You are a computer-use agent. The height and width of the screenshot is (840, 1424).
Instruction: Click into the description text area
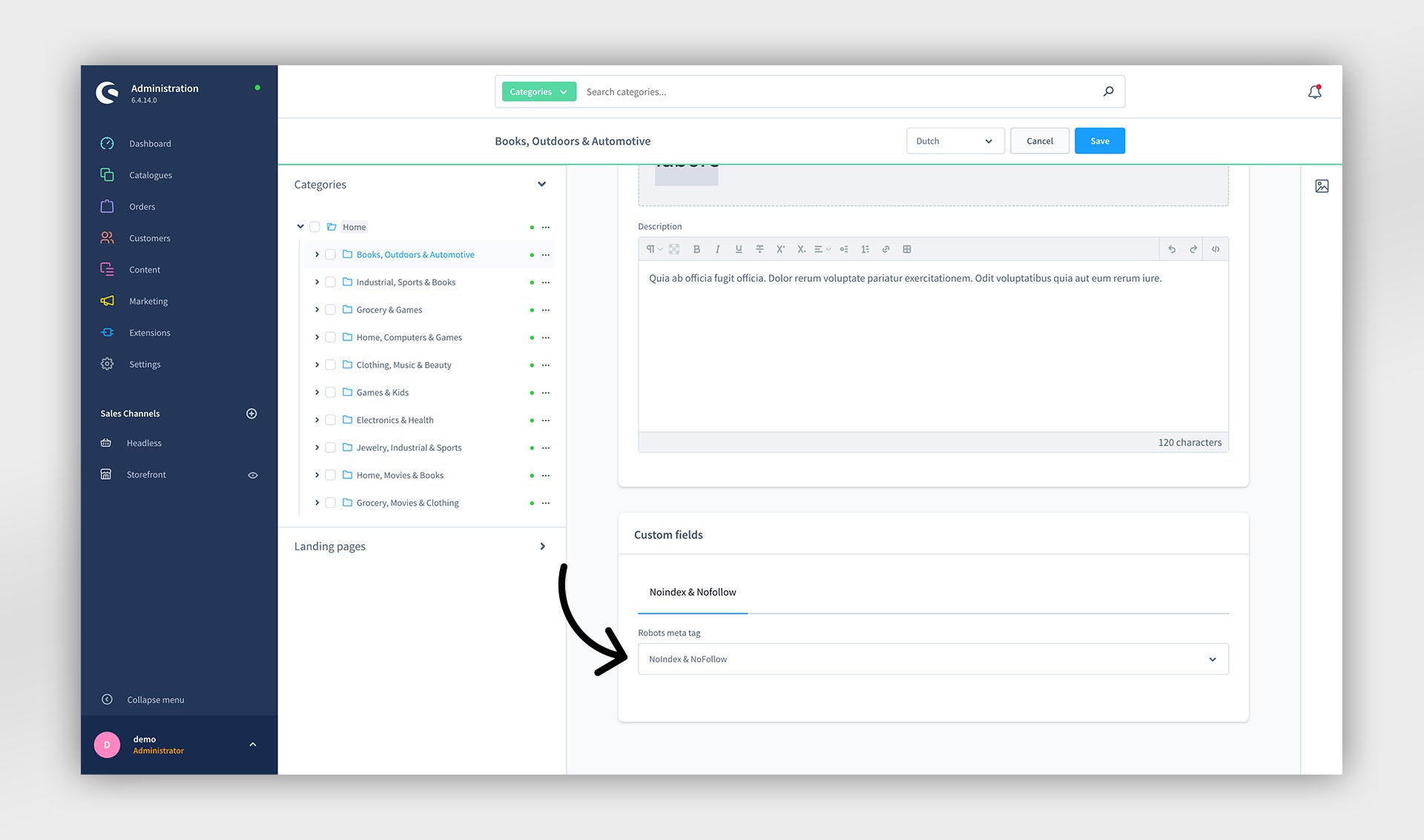pyautogui.click(x=933, y=346)
